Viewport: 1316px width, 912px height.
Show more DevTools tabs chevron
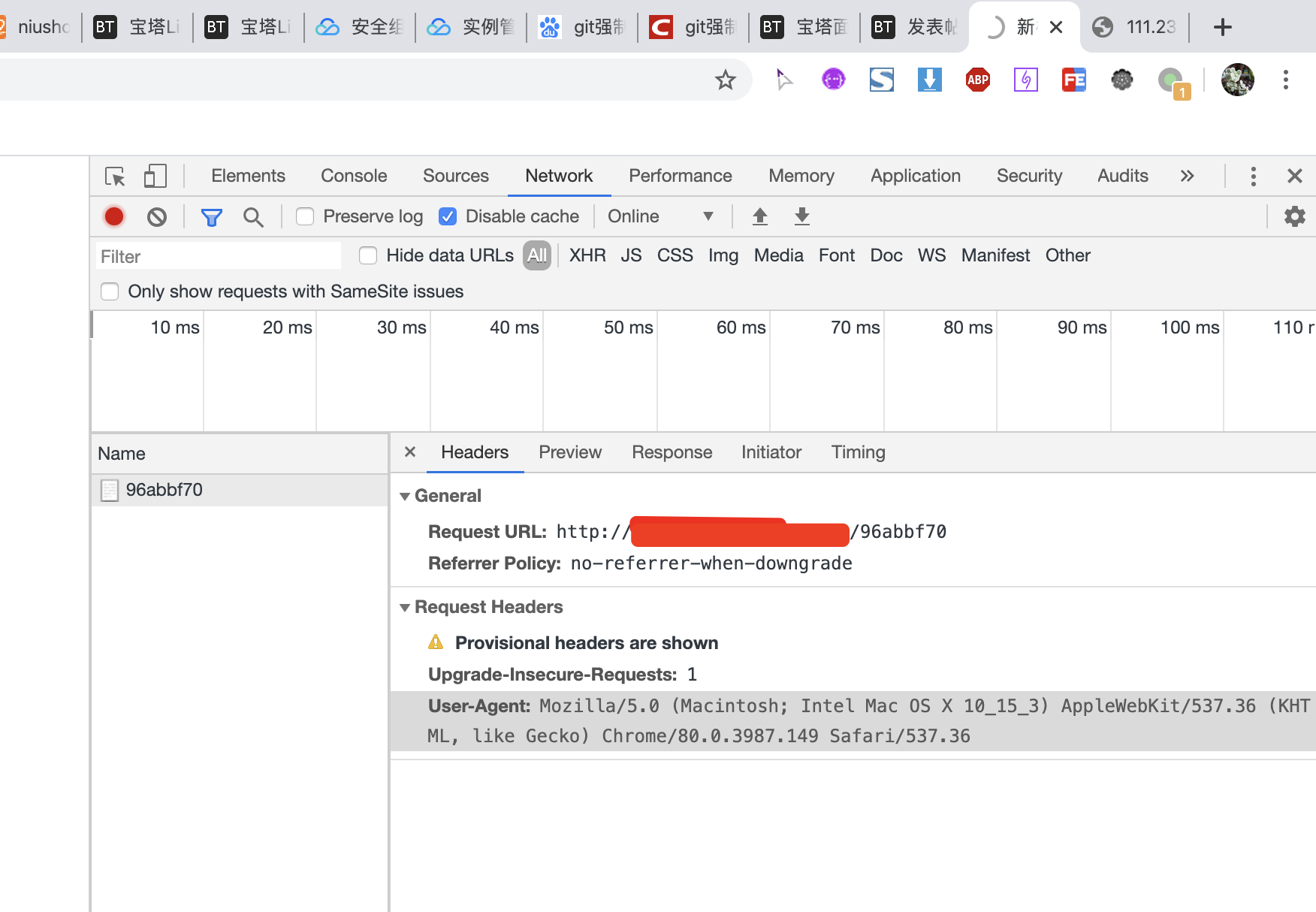(1187, 177)
